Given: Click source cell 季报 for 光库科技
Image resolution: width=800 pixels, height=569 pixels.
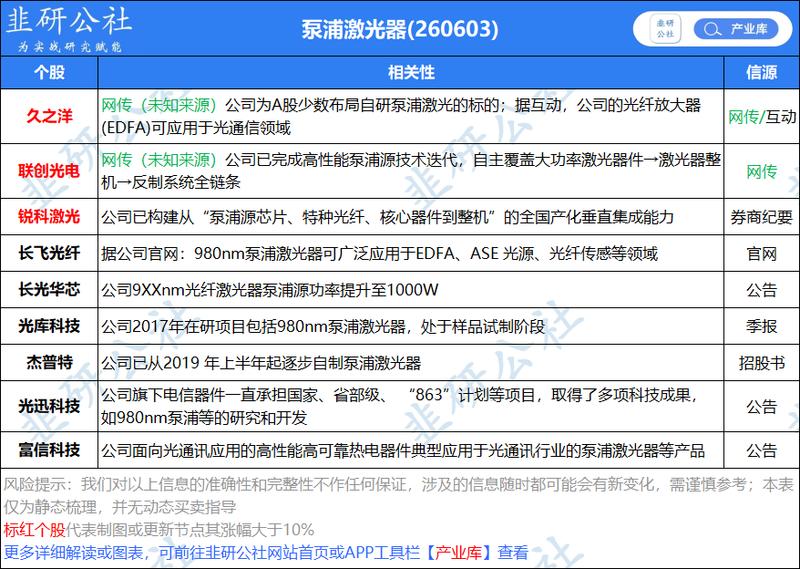Looking at the screenshot, I should point(761,327).
